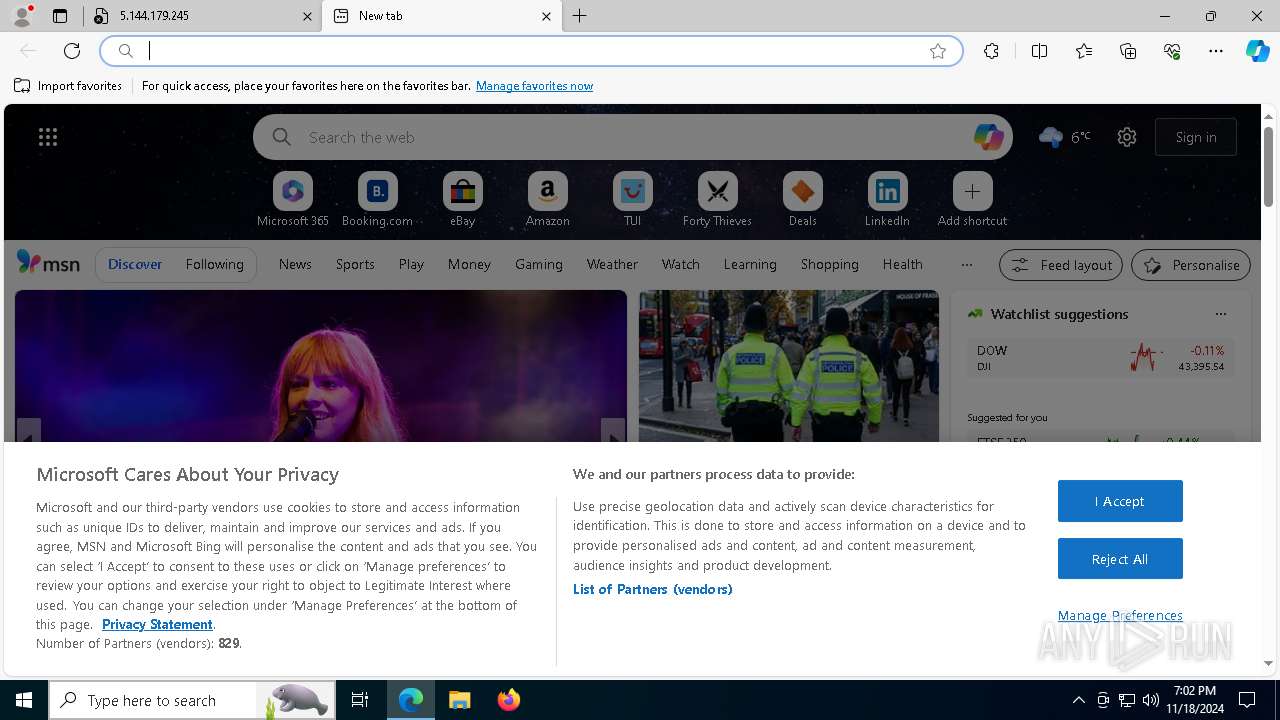Open the police officers news thumbnail
Viewport: 1280px width, 720px height.
[x=789, y=366]
